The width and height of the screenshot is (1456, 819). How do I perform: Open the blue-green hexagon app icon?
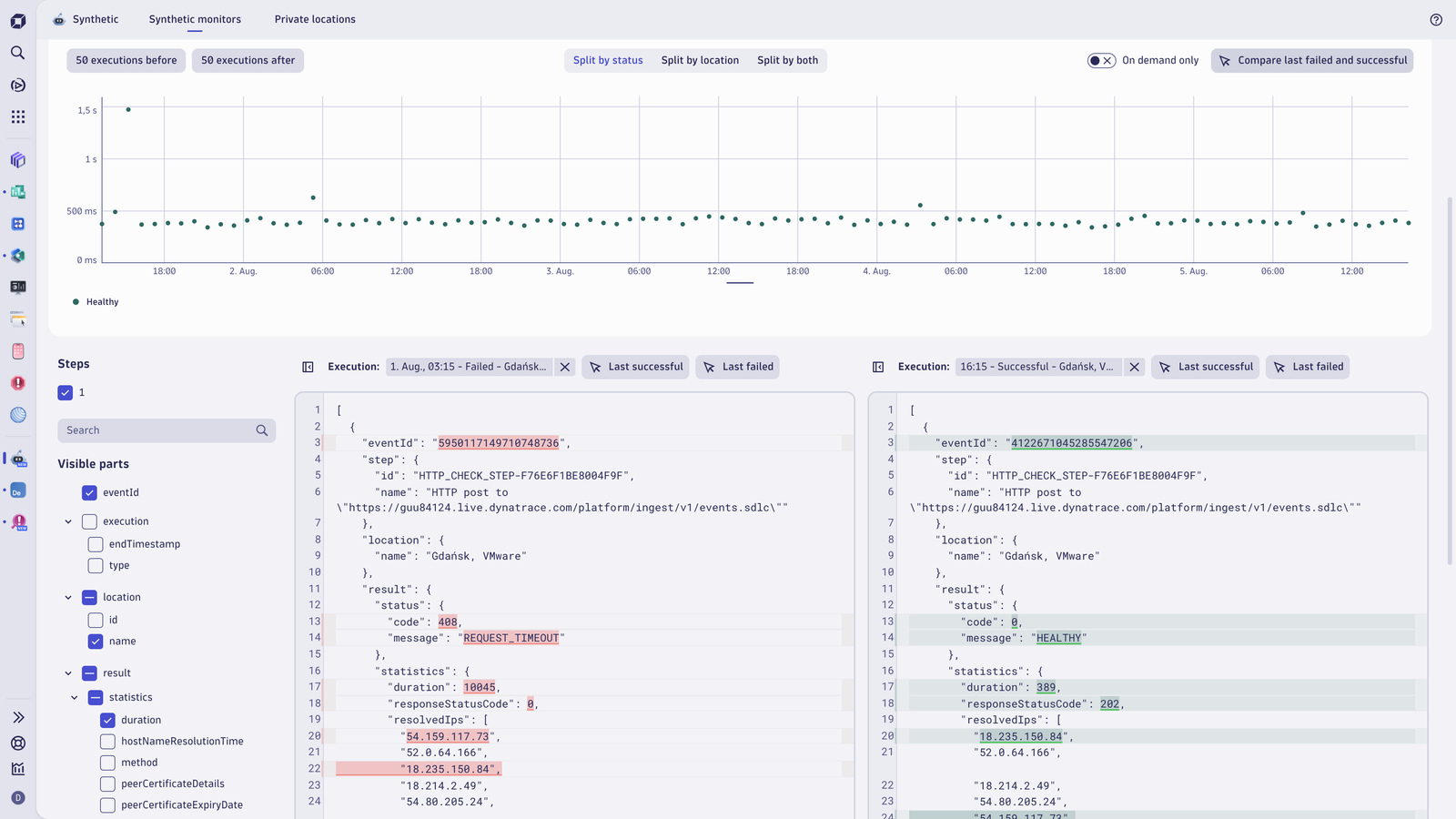click(x=17, y=256)
